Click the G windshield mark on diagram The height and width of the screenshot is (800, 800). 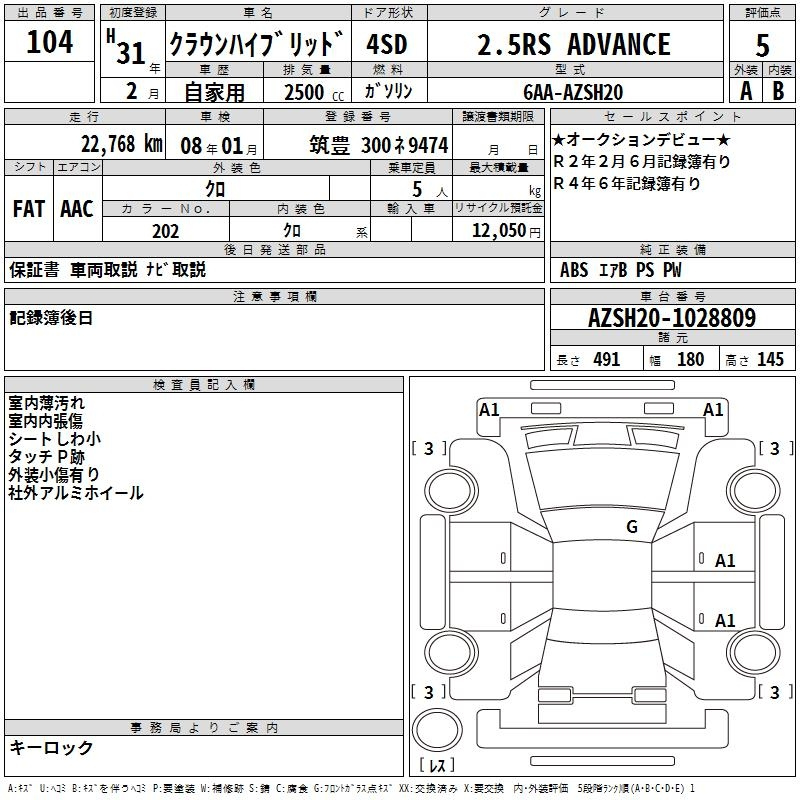click(x=632, y=526)
